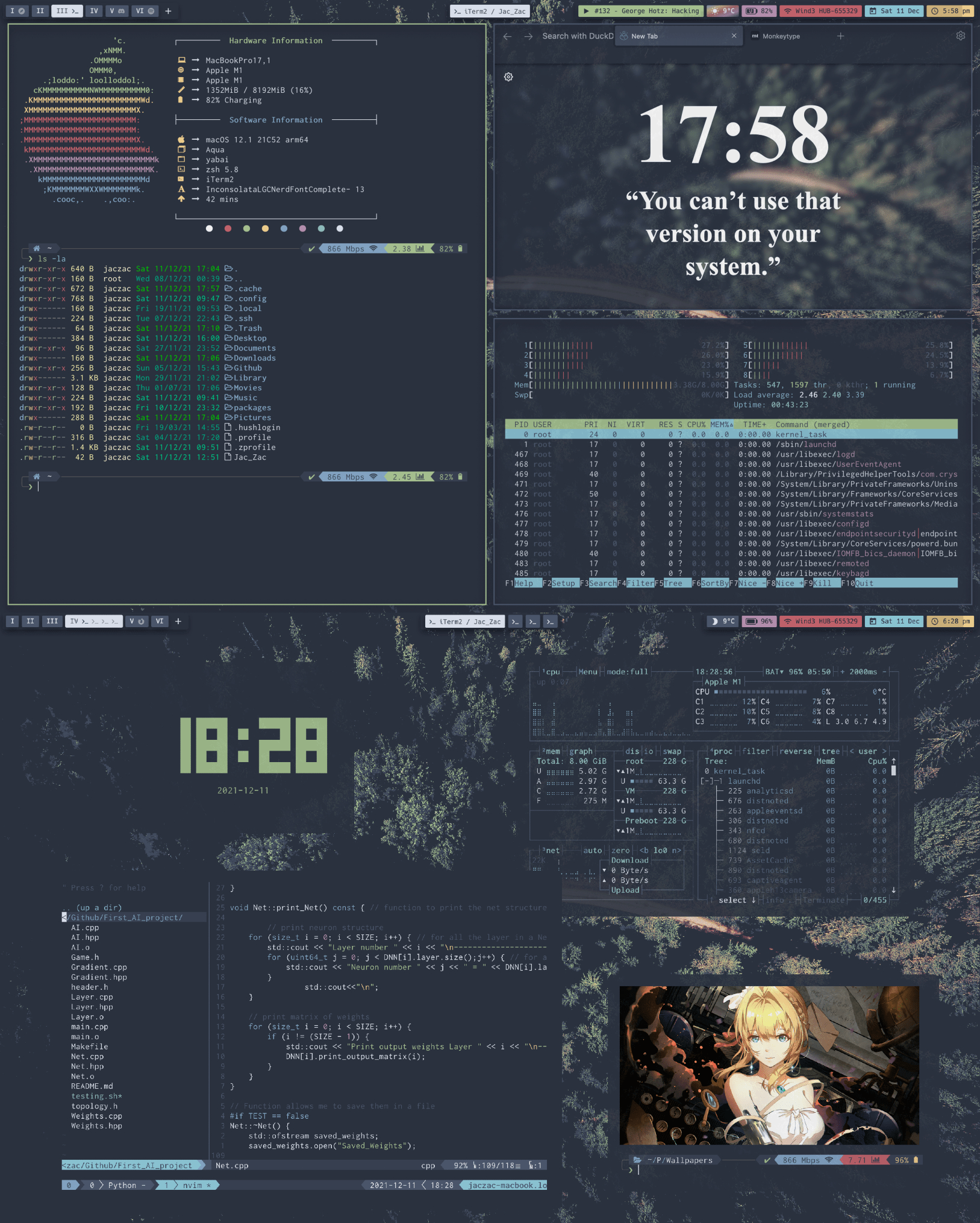Viewport: 980px width, 1223px height.
Task: Sort htop by CPU% column header
Action: point(696,425)
